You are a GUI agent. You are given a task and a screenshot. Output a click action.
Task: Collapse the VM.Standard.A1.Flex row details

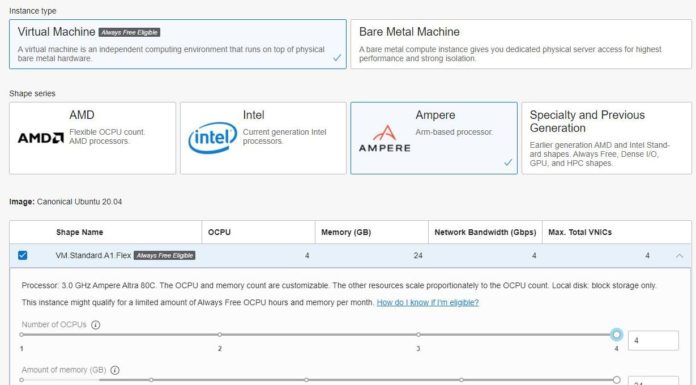point(679,256)
